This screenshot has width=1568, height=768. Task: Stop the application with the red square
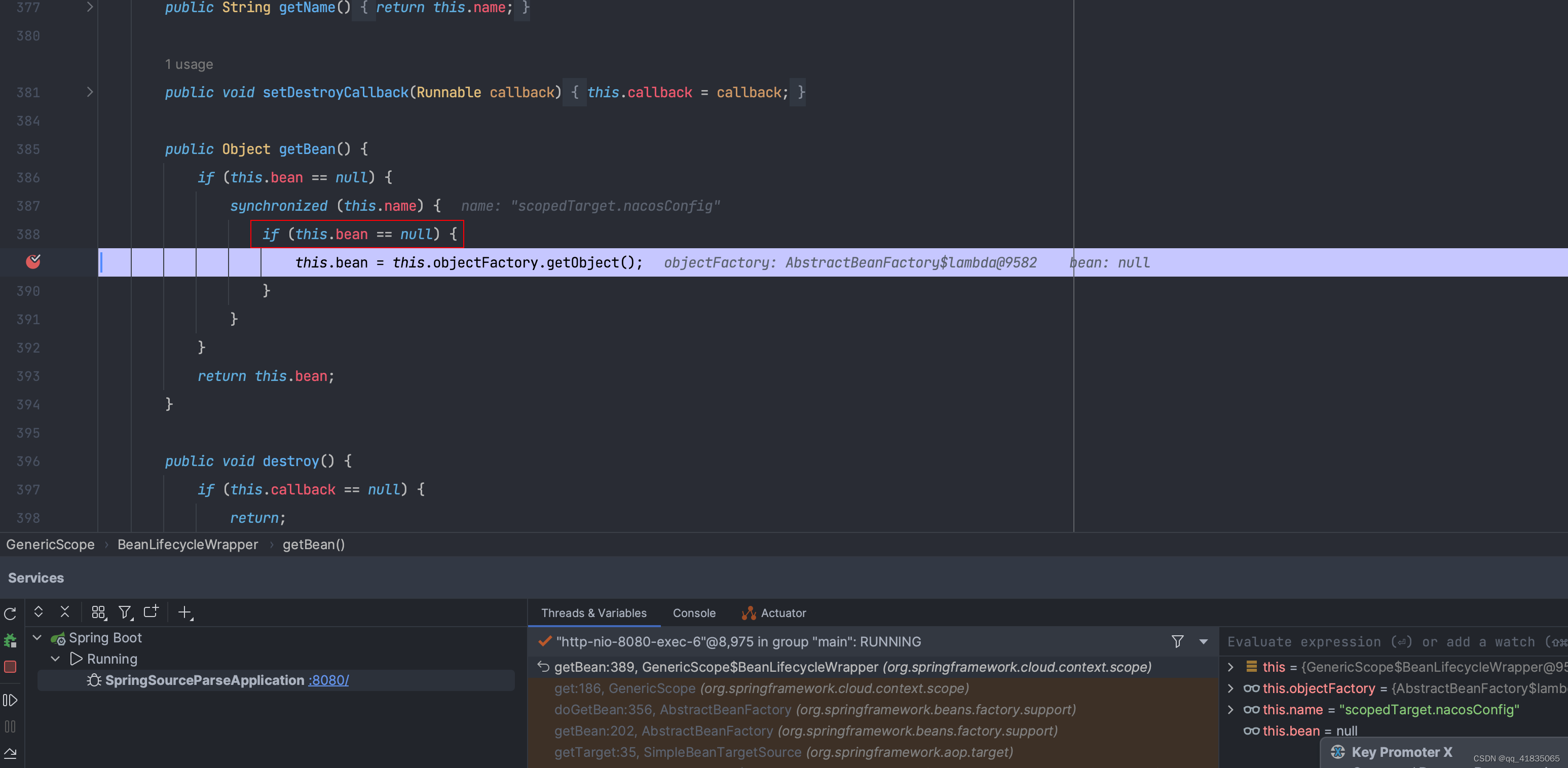pos(10,667)
